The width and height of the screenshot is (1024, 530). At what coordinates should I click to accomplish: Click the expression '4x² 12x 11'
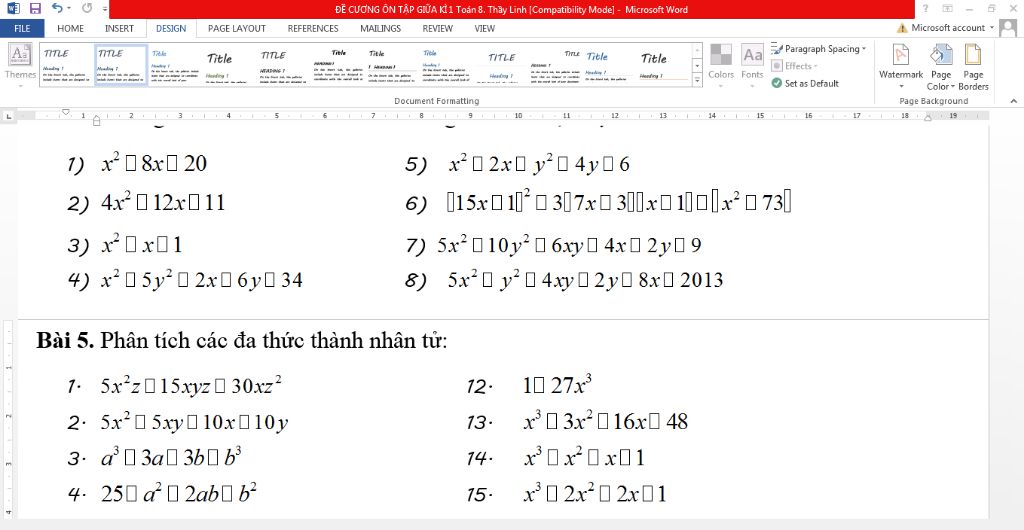pos(163,203)
